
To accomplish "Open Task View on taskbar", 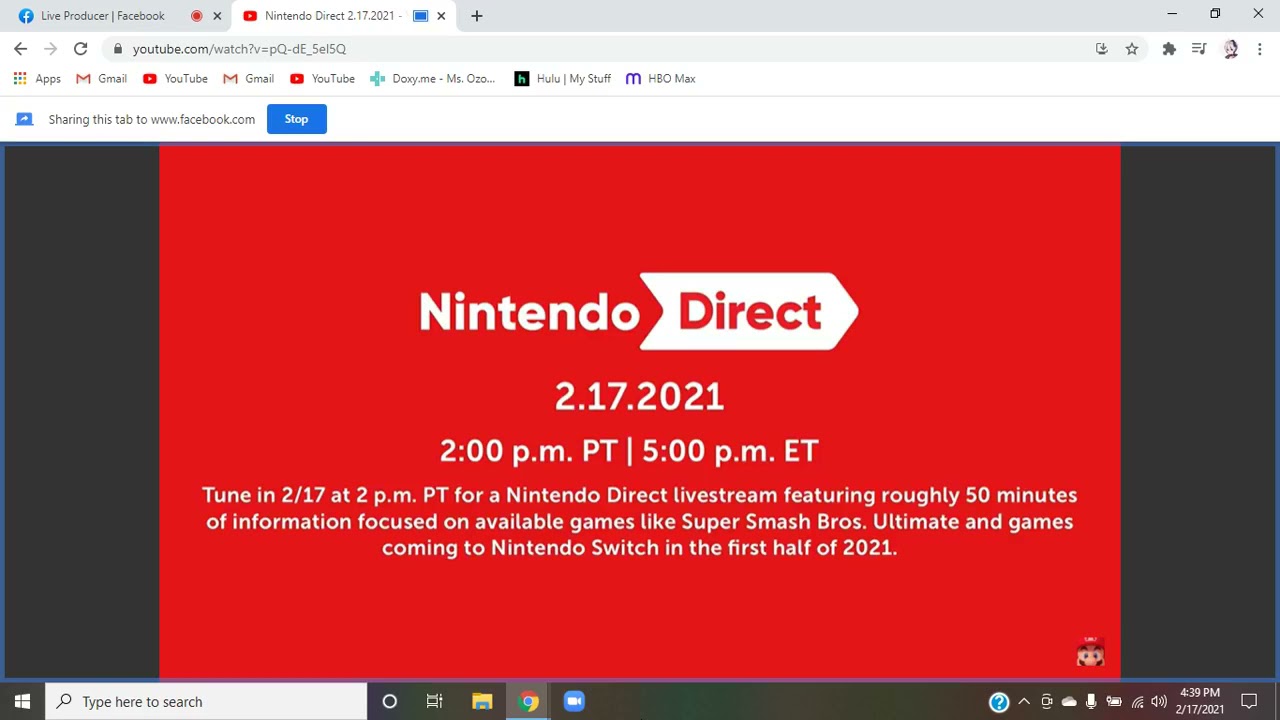I will coord(434,701).
